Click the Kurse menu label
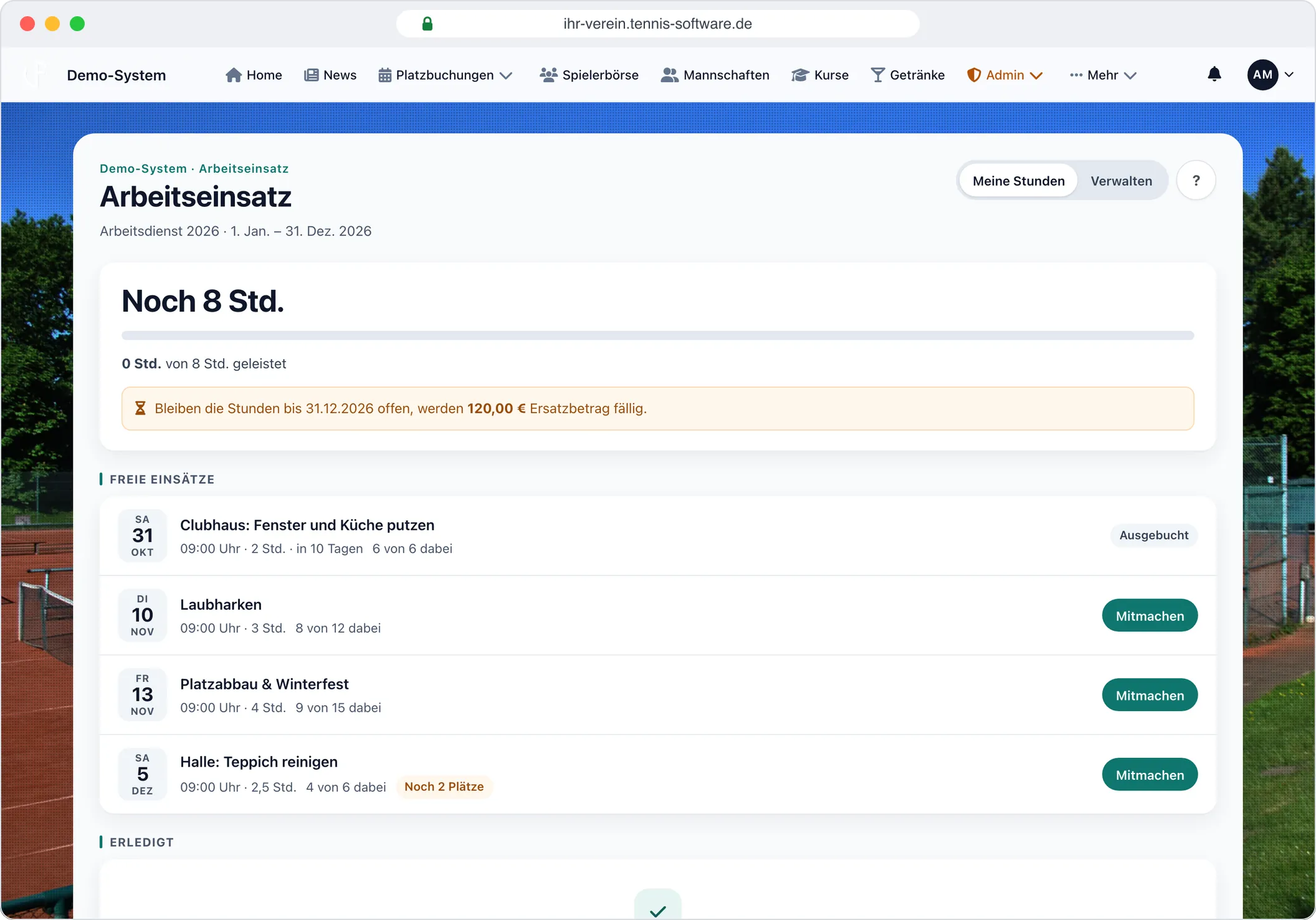The image size is (1316, 920). click(x=831, y=75)
